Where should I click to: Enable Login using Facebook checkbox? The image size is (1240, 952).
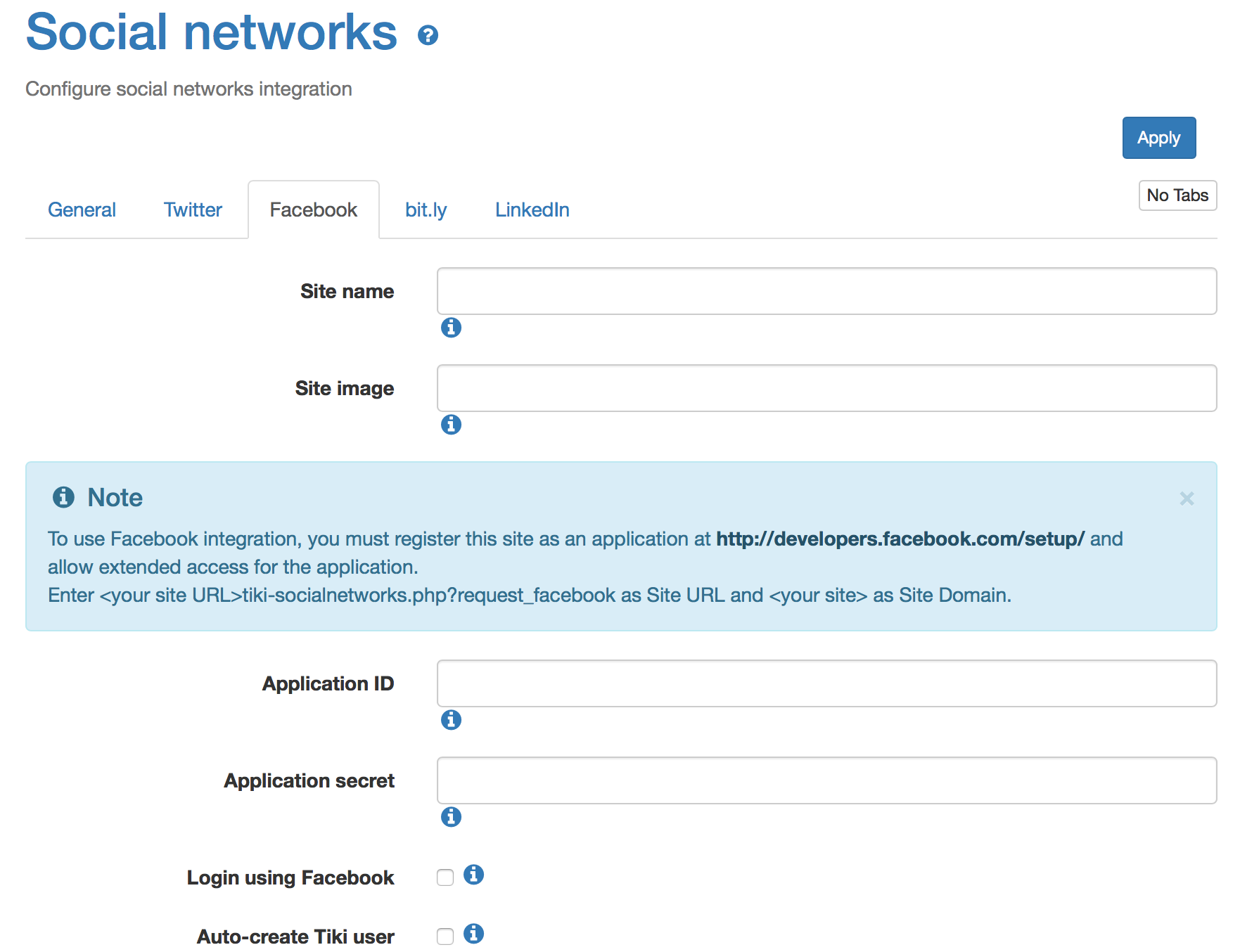[445, 877]
